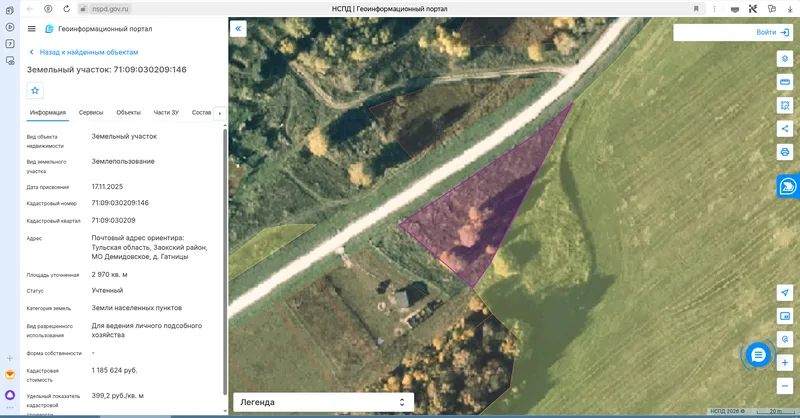Collapse the side panel with double chevron
The height and width of the screenshot is (418, 800).
point(238,29)
